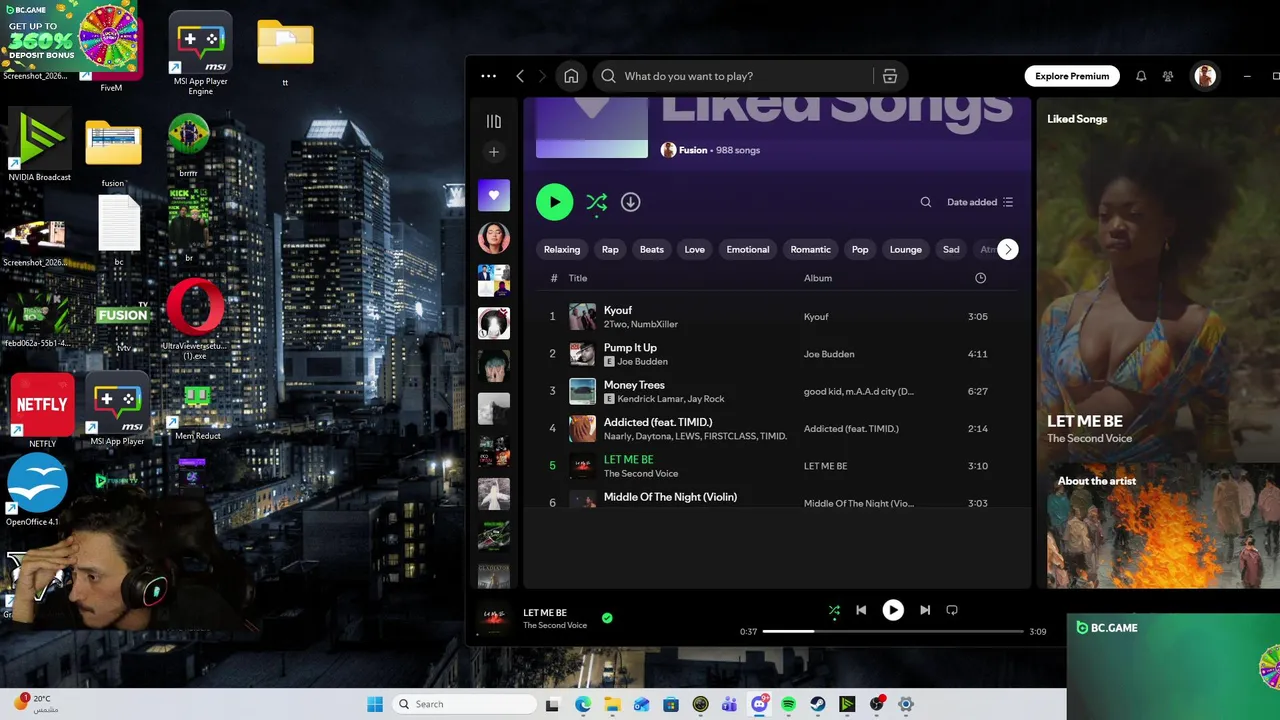Show more filter chips with the right arrow
The width and height of the screenshot is (1280, 720).
[1008, 249]
